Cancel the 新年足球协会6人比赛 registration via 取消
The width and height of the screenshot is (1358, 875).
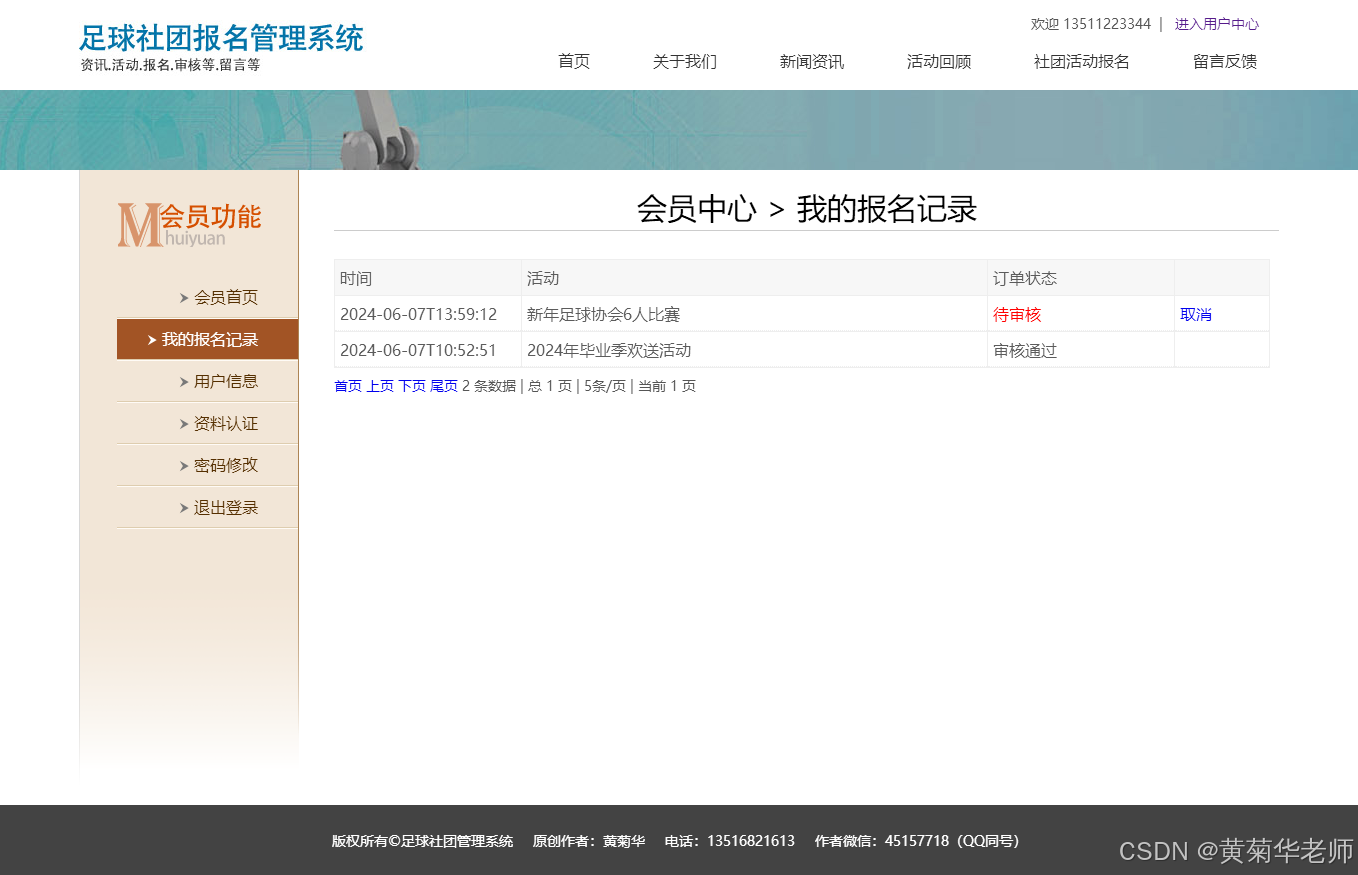[x=1196, y=314]
